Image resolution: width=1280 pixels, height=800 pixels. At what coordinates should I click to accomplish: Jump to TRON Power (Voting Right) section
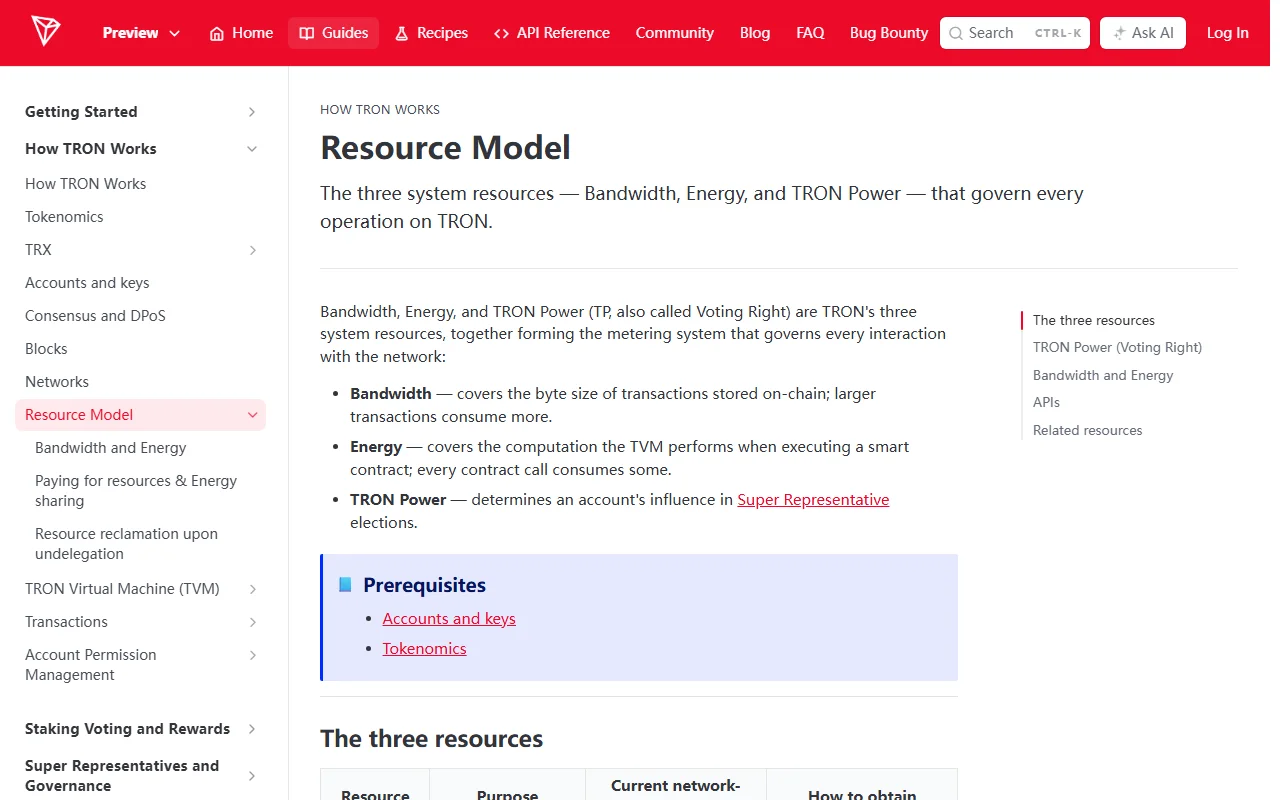tap(1117, 348)
